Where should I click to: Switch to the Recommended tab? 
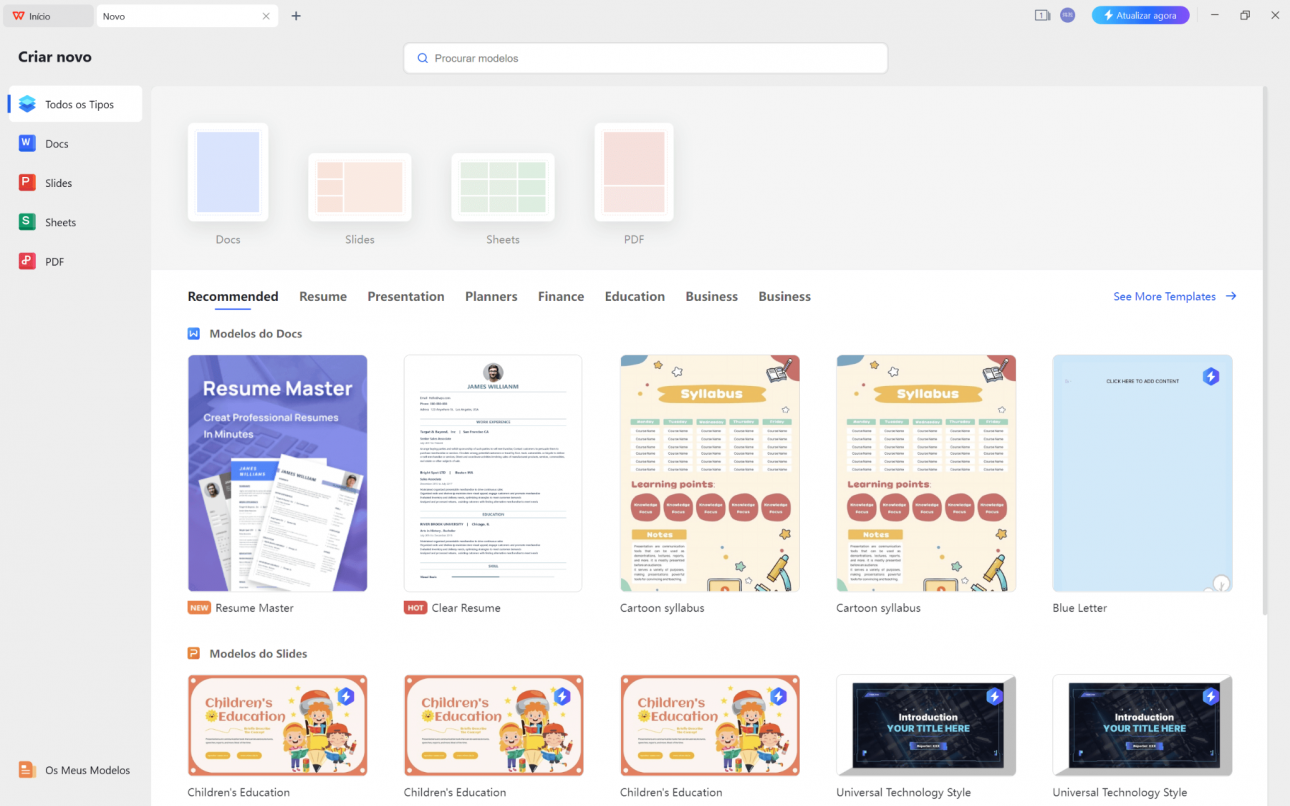click(x=233, y=296)
